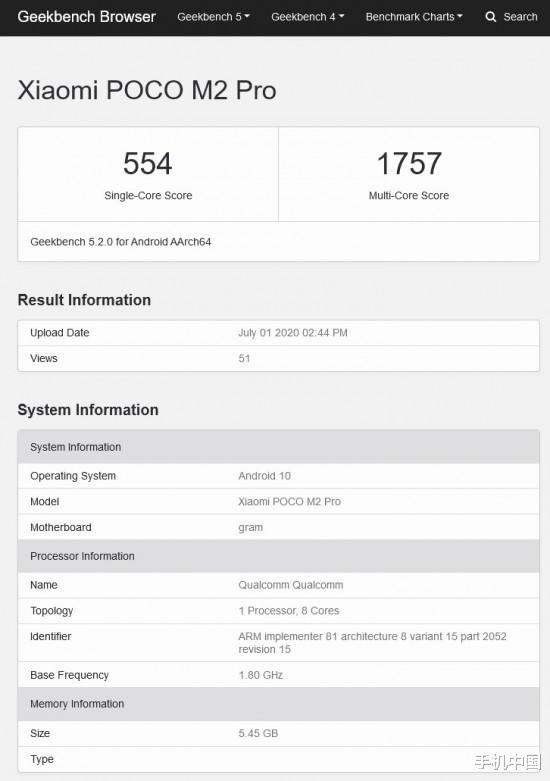Select the Xiaomi POCO M2 Pro model value
The width and height of the screenshot is (550, 781).
289,502
